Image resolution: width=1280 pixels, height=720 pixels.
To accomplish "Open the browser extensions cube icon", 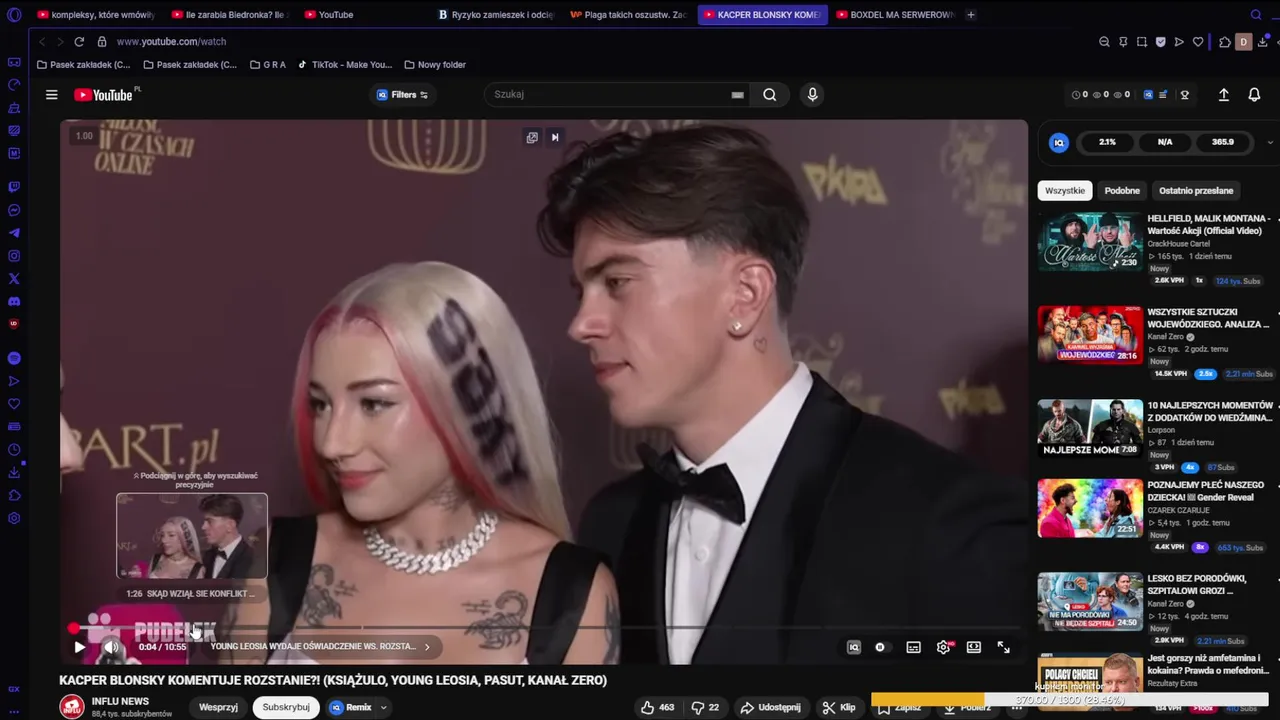I will pyautogui.click(x=1224, y=42).
